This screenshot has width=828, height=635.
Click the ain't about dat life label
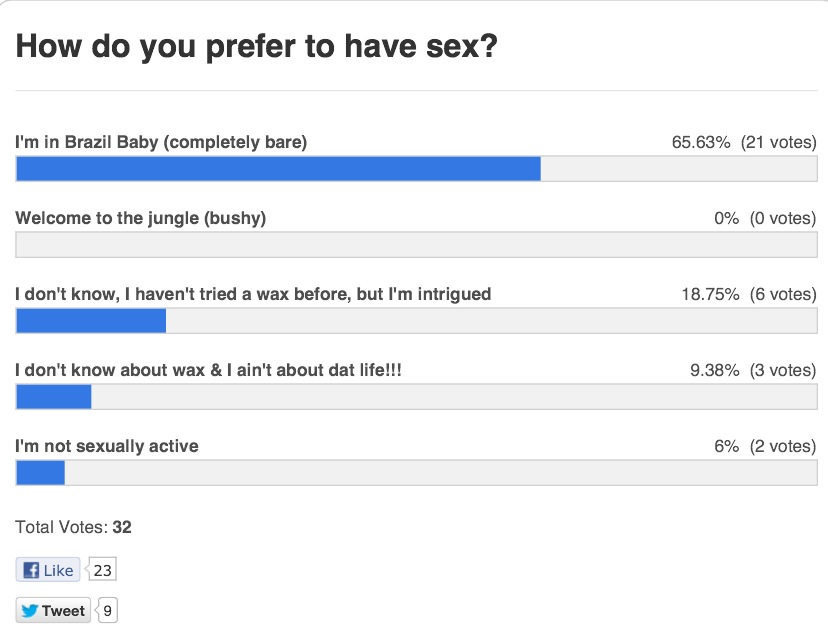(208, 370)
